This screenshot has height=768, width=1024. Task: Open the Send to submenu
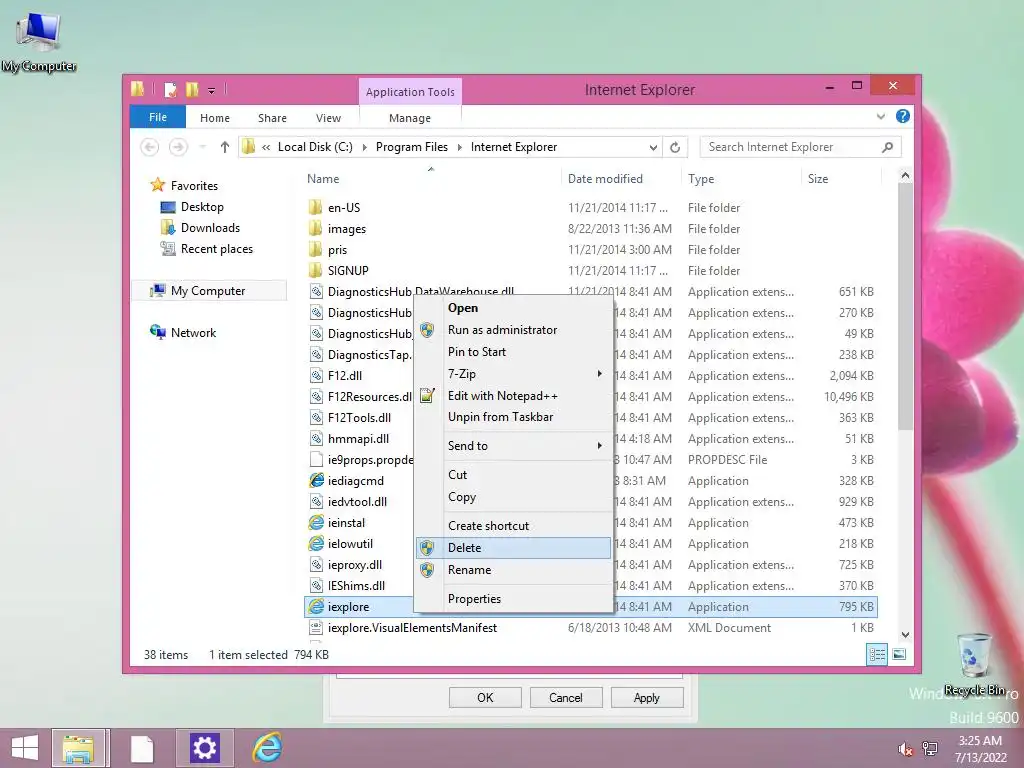click(x=513, y=446)
